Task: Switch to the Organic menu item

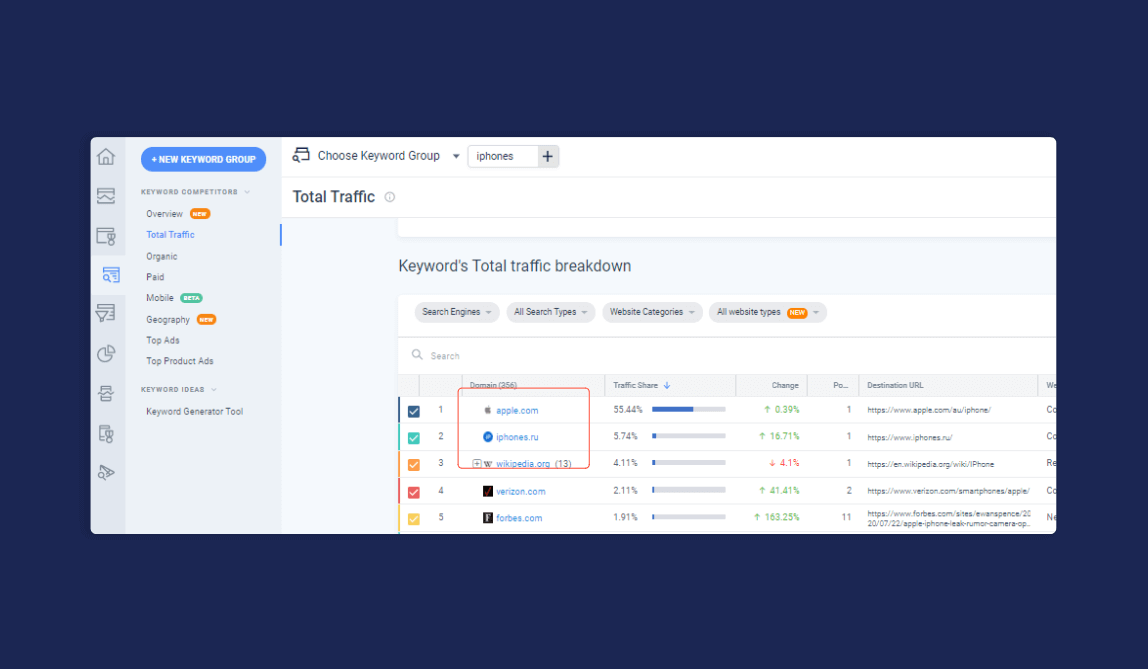Action: [x=162, y=256]
